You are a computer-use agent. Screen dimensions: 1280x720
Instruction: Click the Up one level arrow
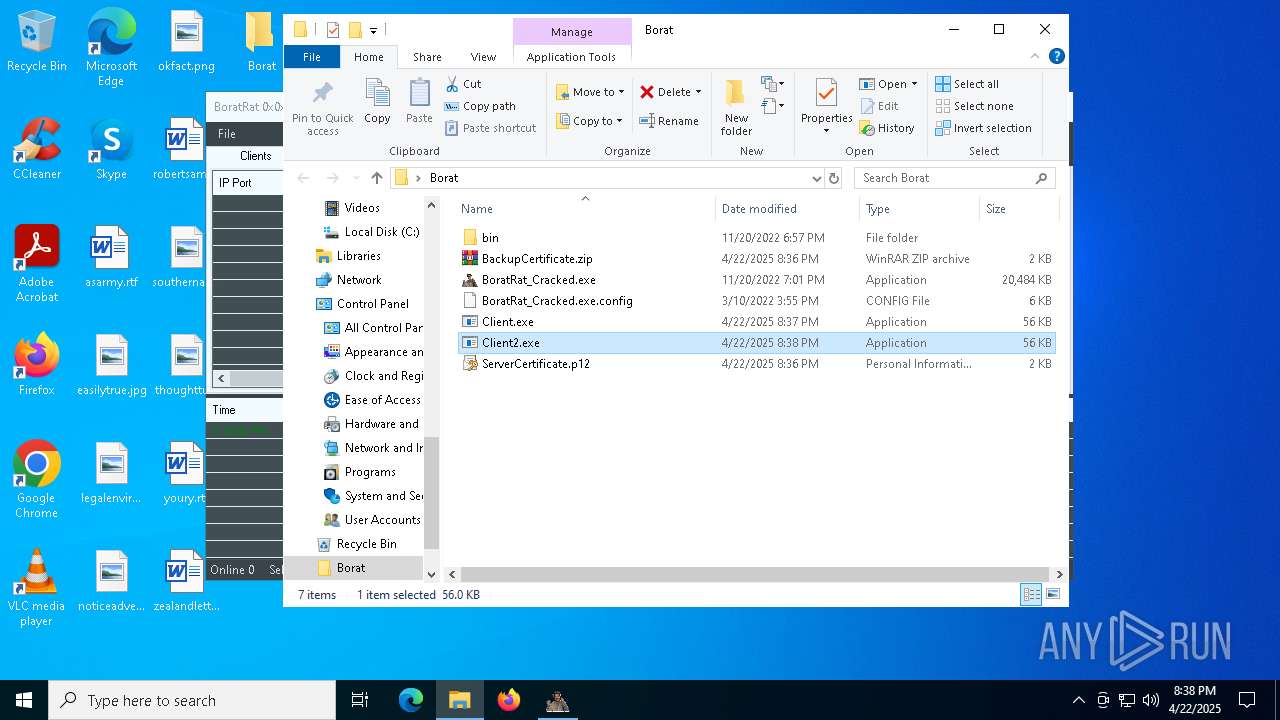(376, 178)
